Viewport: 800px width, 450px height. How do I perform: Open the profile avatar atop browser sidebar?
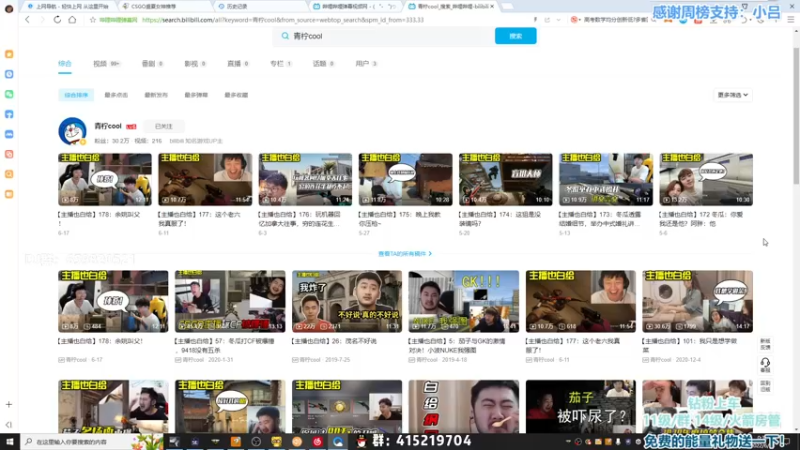pos(9,9)
